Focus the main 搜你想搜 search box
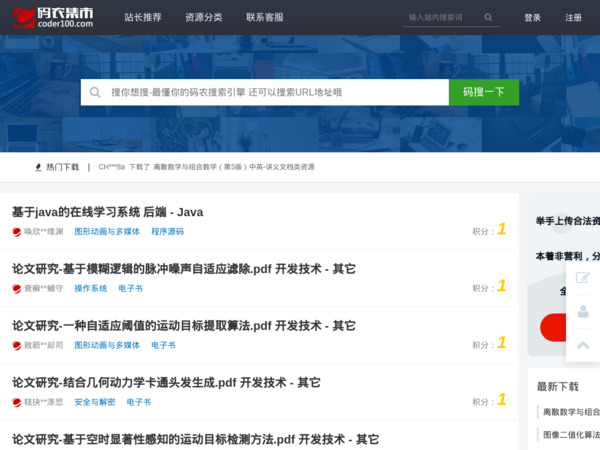Viewport: 600px width, 450px height. 265,92
